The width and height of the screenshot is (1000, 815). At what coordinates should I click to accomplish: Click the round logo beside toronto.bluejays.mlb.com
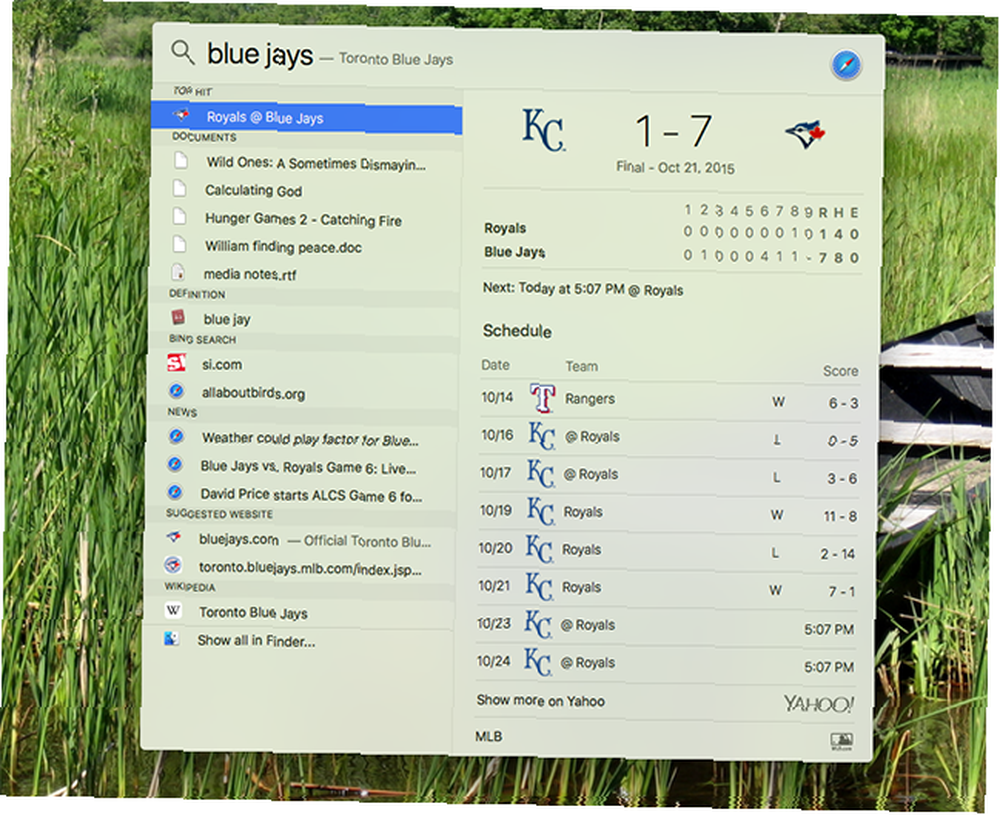(x=173, y=565)
